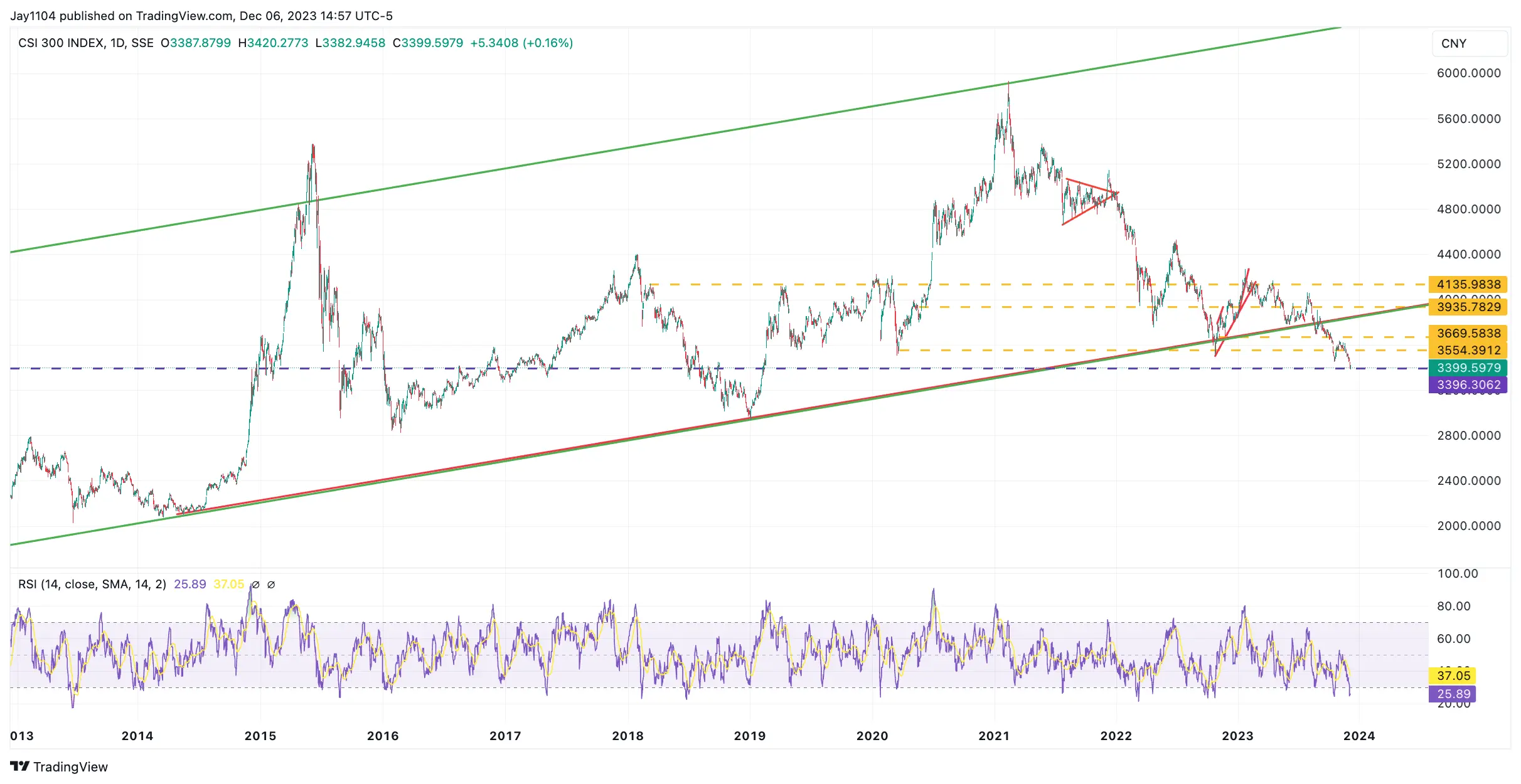The height and width of the screenshot is (784, 1521).
Task: Click the purple 25.89 RSI scale label
Action: tap(1453, 694)
